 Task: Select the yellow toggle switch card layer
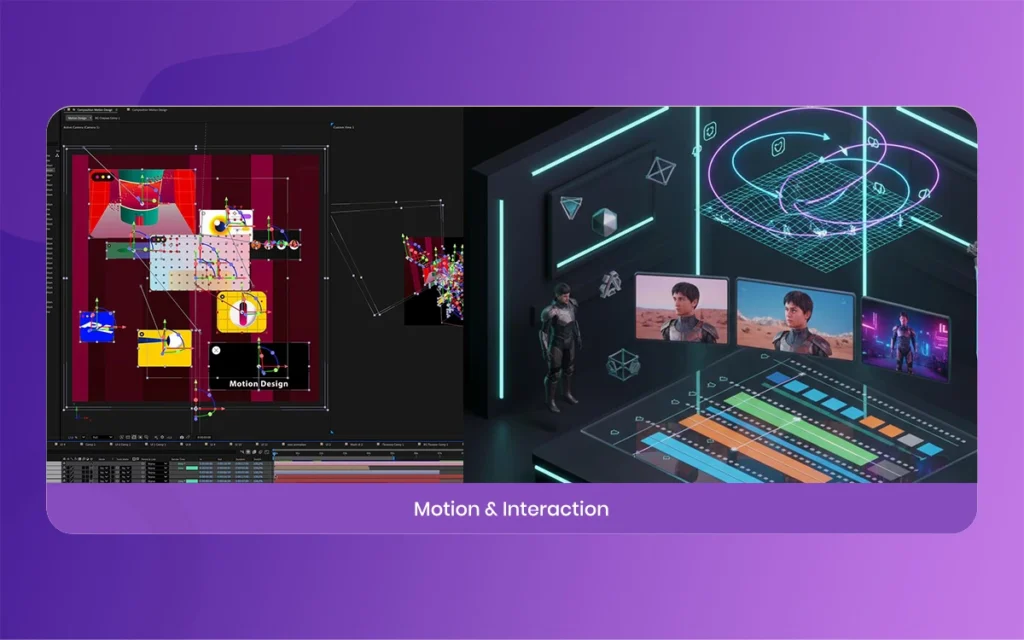click(x=242, y=312)
